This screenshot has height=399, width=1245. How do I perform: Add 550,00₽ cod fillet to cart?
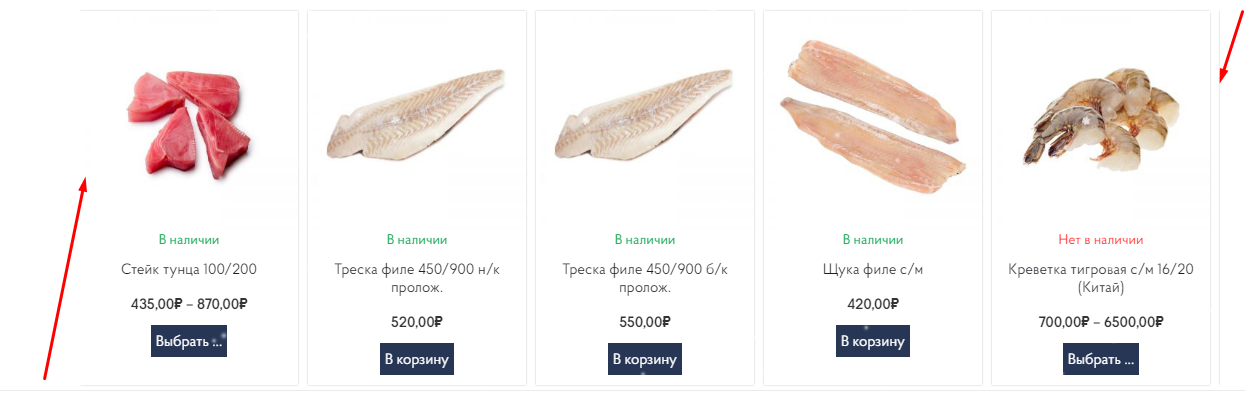(645, 359)
